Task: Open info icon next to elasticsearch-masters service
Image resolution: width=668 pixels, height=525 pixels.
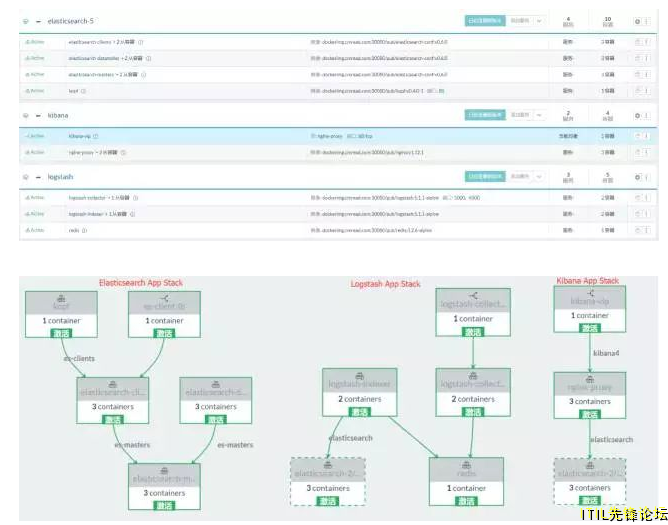Action: click(144, 75)
